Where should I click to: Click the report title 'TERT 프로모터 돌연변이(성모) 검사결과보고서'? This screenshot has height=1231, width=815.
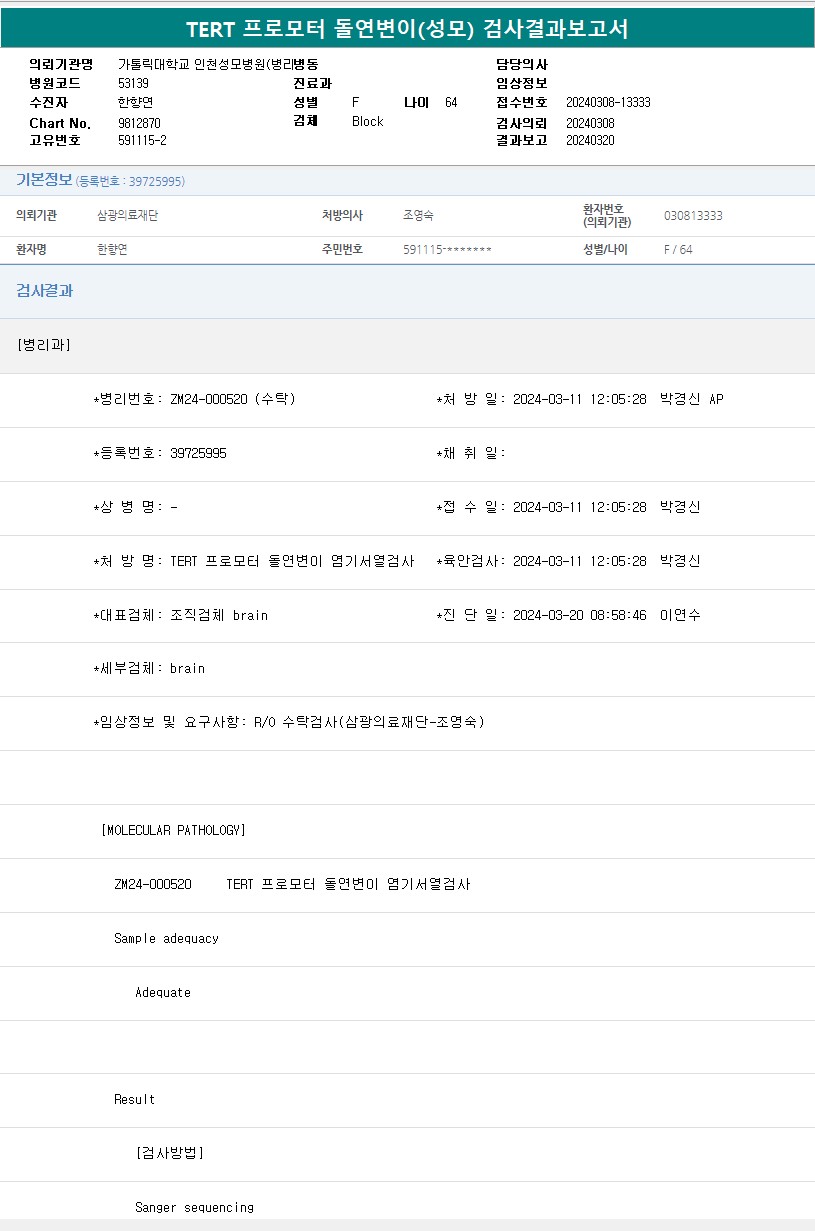point(407,29)
